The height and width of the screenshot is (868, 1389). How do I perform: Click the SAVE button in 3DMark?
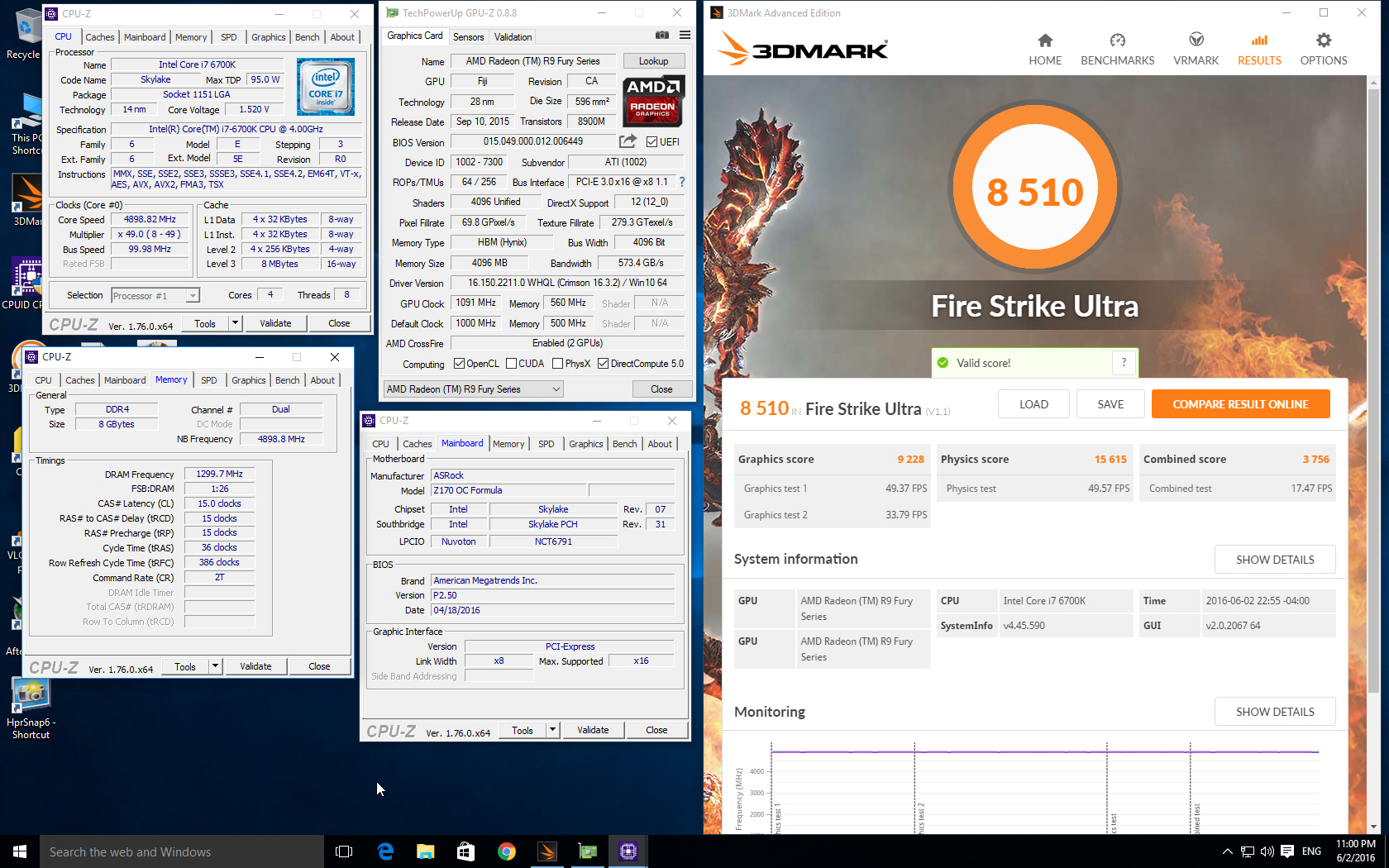pyautogui.click(x=1110, y=404)
